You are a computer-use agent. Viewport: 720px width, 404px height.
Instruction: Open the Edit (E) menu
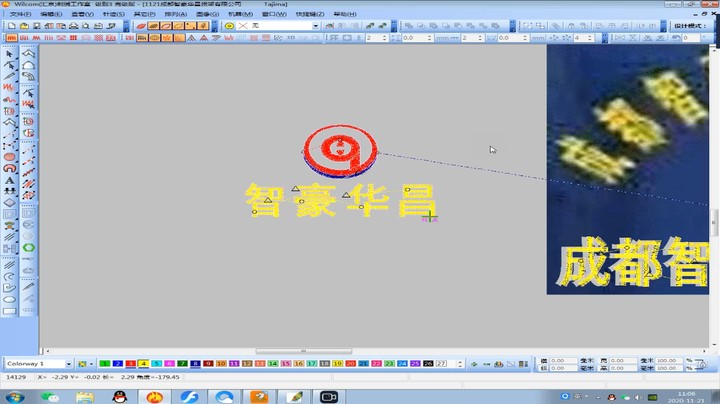click(x=51, y=14)
